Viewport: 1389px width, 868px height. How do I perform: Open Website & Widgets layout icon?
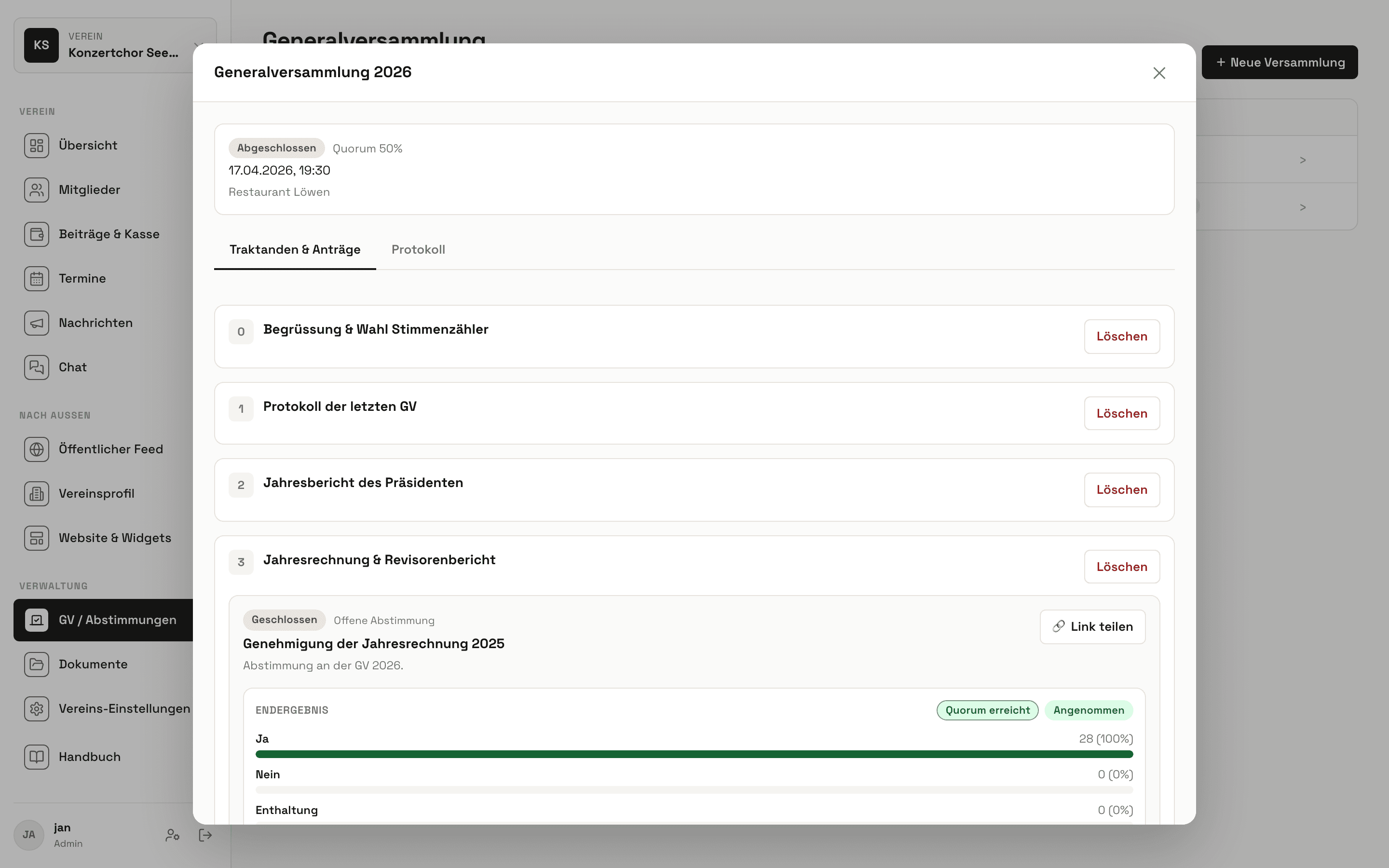click(x=37, y=538)
